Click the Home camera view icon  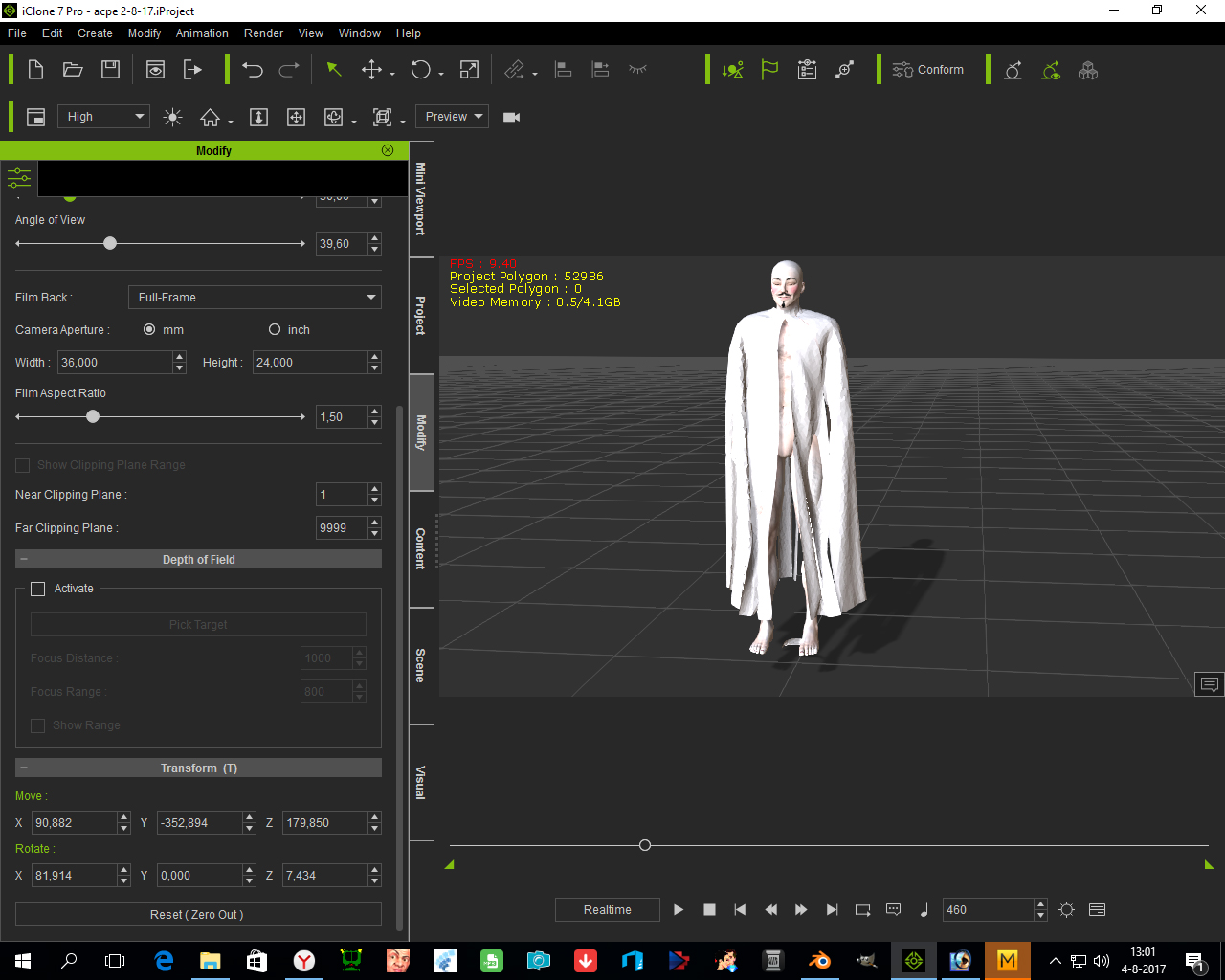tap(210, 117)
